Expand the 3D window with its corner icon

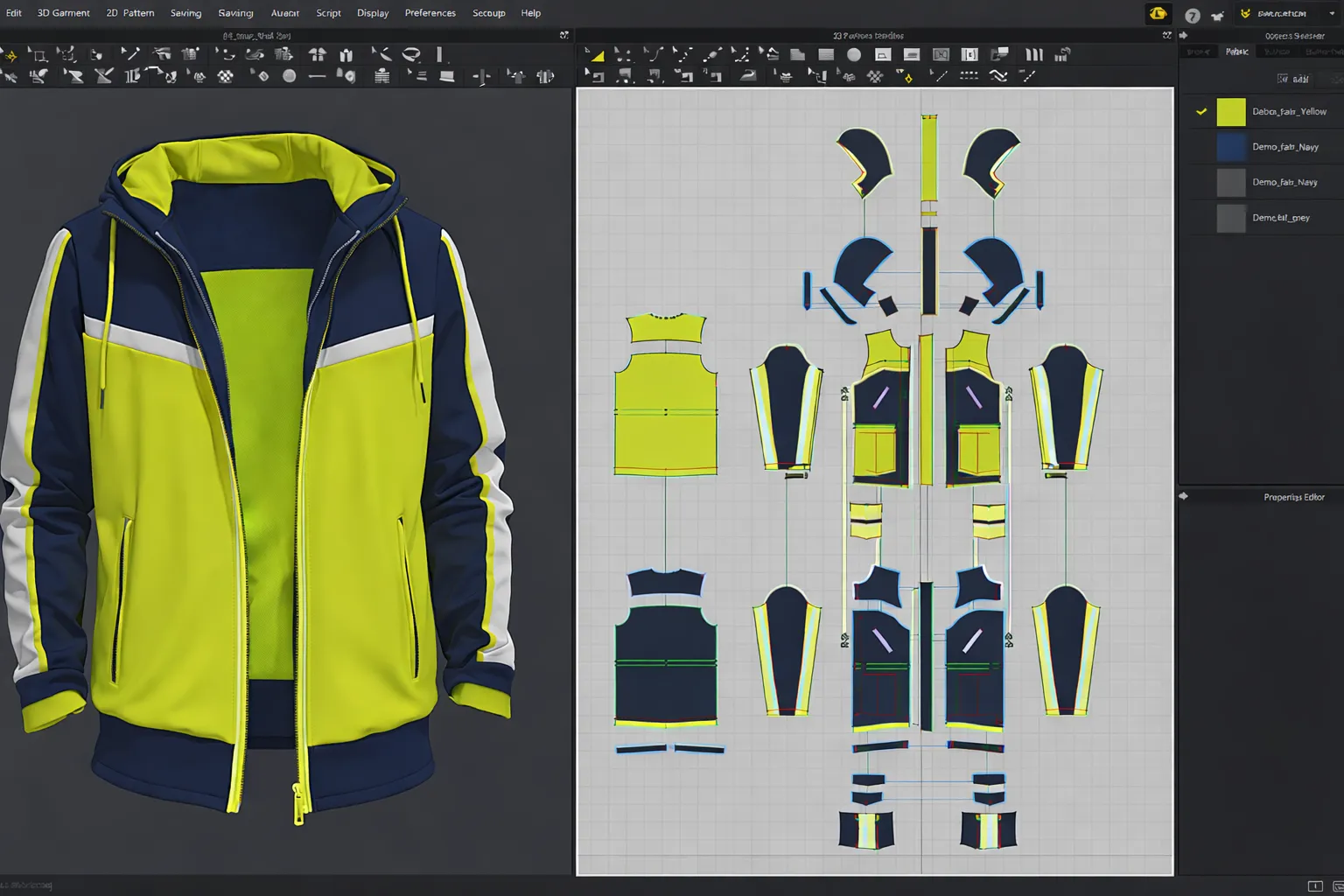(x=564, y=36)
